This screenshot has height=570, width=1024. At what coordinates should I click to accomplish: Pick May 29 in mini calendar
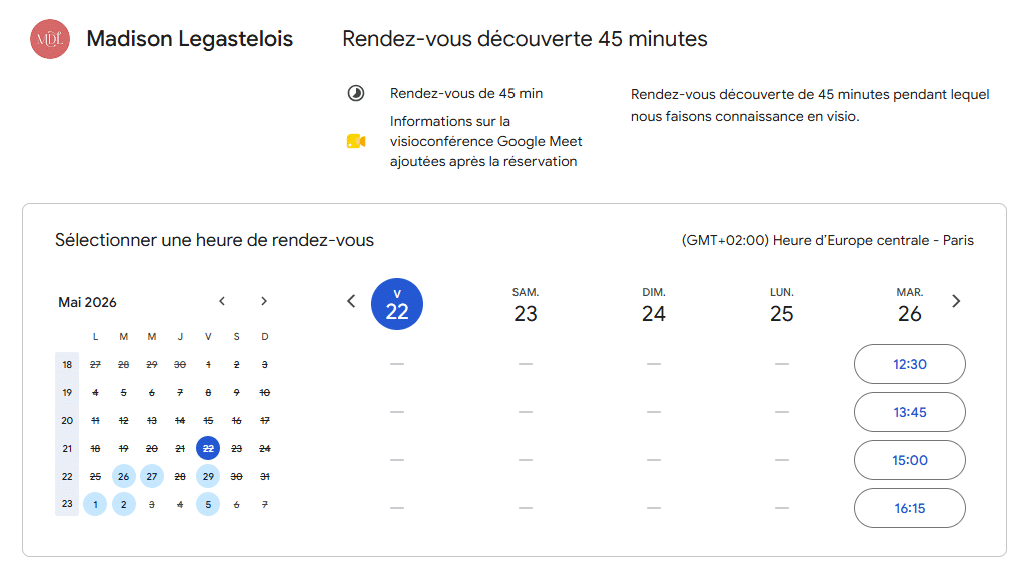(208, 477)
